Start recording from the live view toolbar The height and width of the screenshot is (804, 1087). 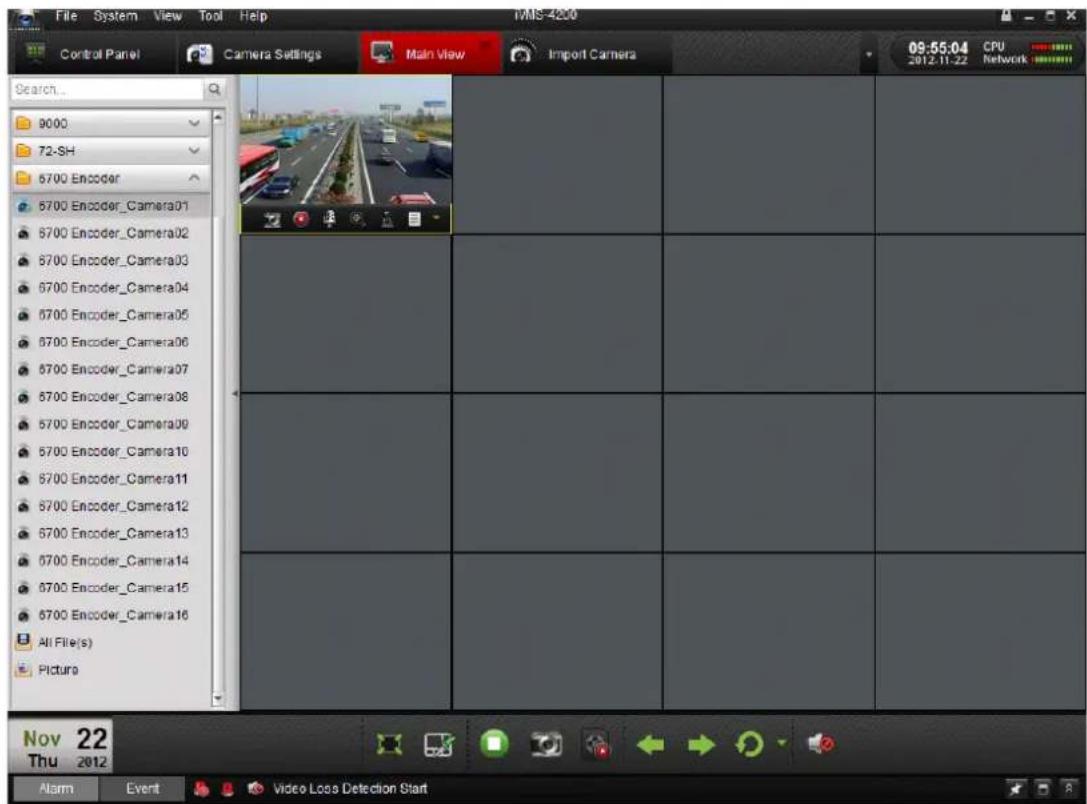point(301,220)
